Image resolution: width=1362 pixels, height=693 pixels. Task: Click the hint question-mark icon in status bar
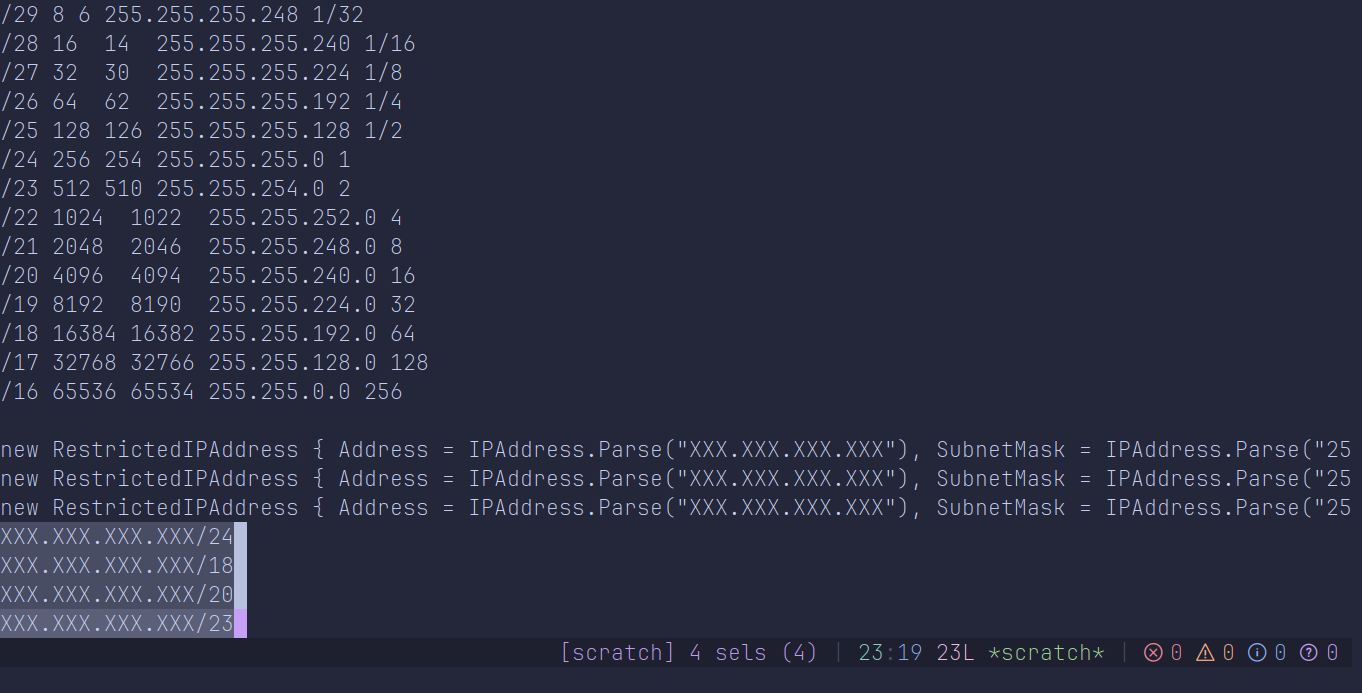(x=1309, y=653)
